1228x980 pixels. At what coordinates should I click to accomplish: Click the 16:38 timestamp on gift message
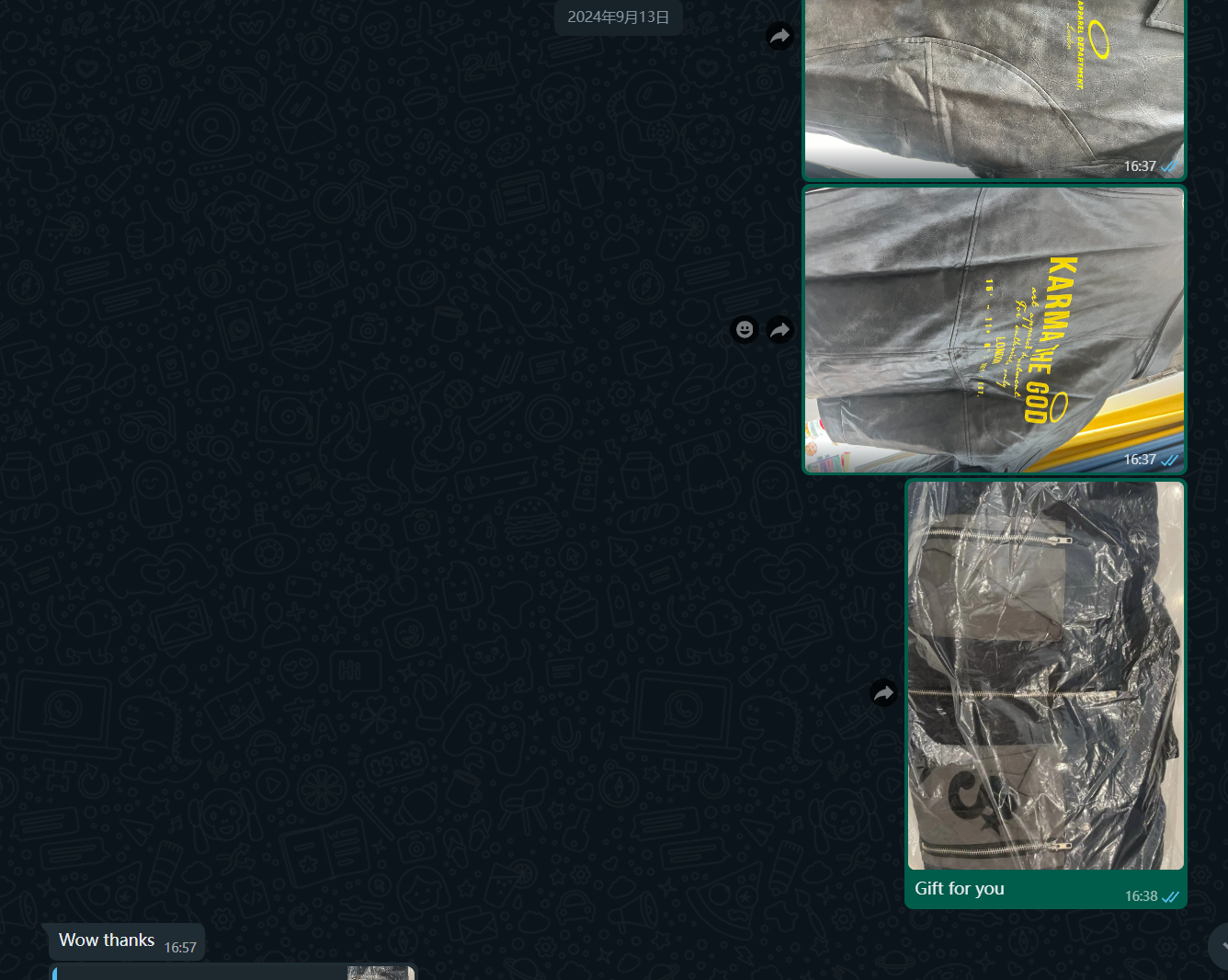(1141, 896)
